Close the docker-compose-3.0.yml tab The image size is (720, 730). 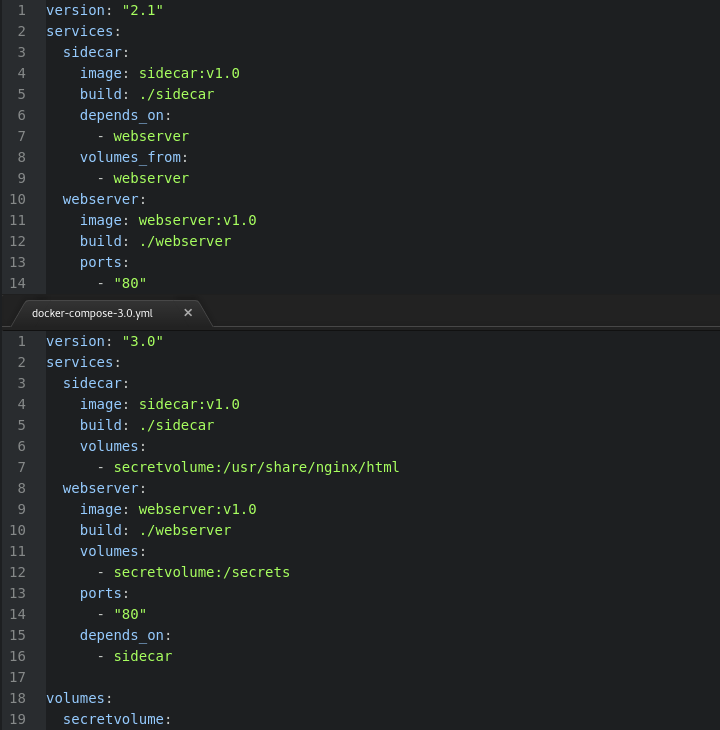[188, 313]
